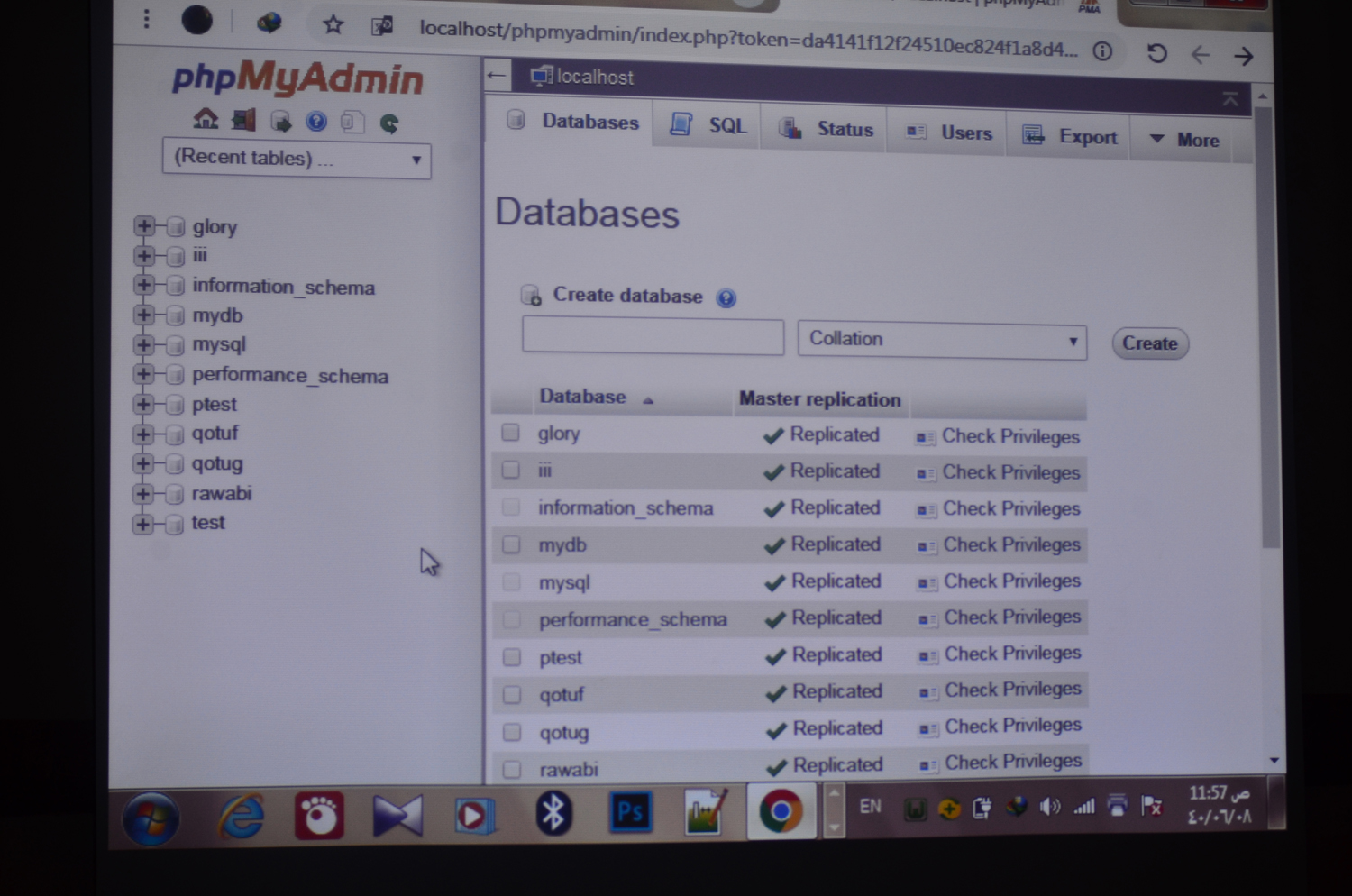The height and width of the screenshot is (896, 1352).
Task: Click the browser reload icon
Action: pyautogui.click(x=1156, y=54)
